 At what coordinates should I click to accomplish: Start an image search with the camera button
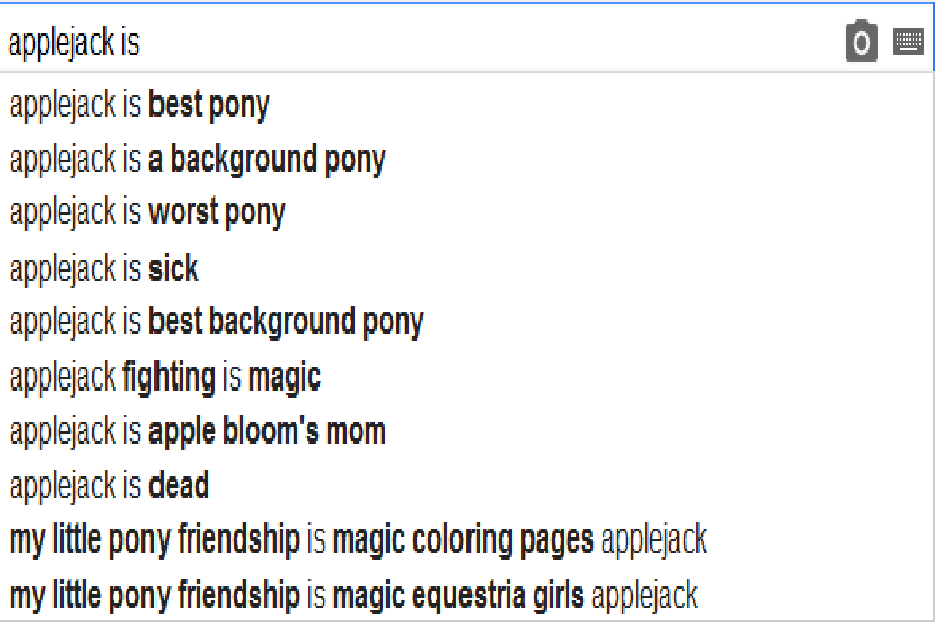861,42
